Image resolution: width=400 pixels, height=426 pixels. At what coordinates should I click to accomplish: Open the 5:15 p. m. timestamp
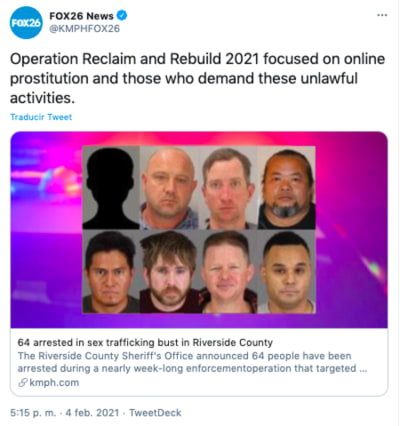click(33, 413)
